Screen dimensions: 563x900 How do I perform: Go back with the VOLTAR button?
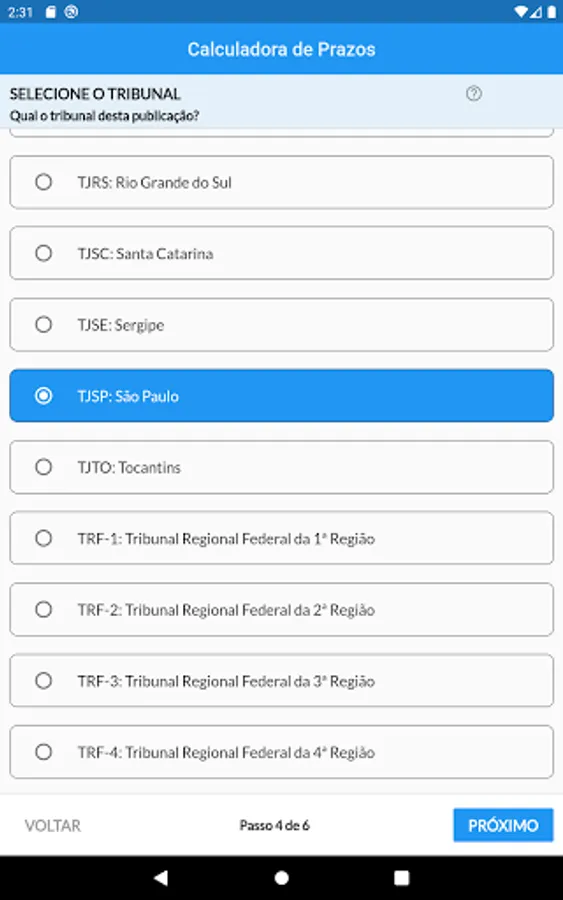(x=53, y=825)
